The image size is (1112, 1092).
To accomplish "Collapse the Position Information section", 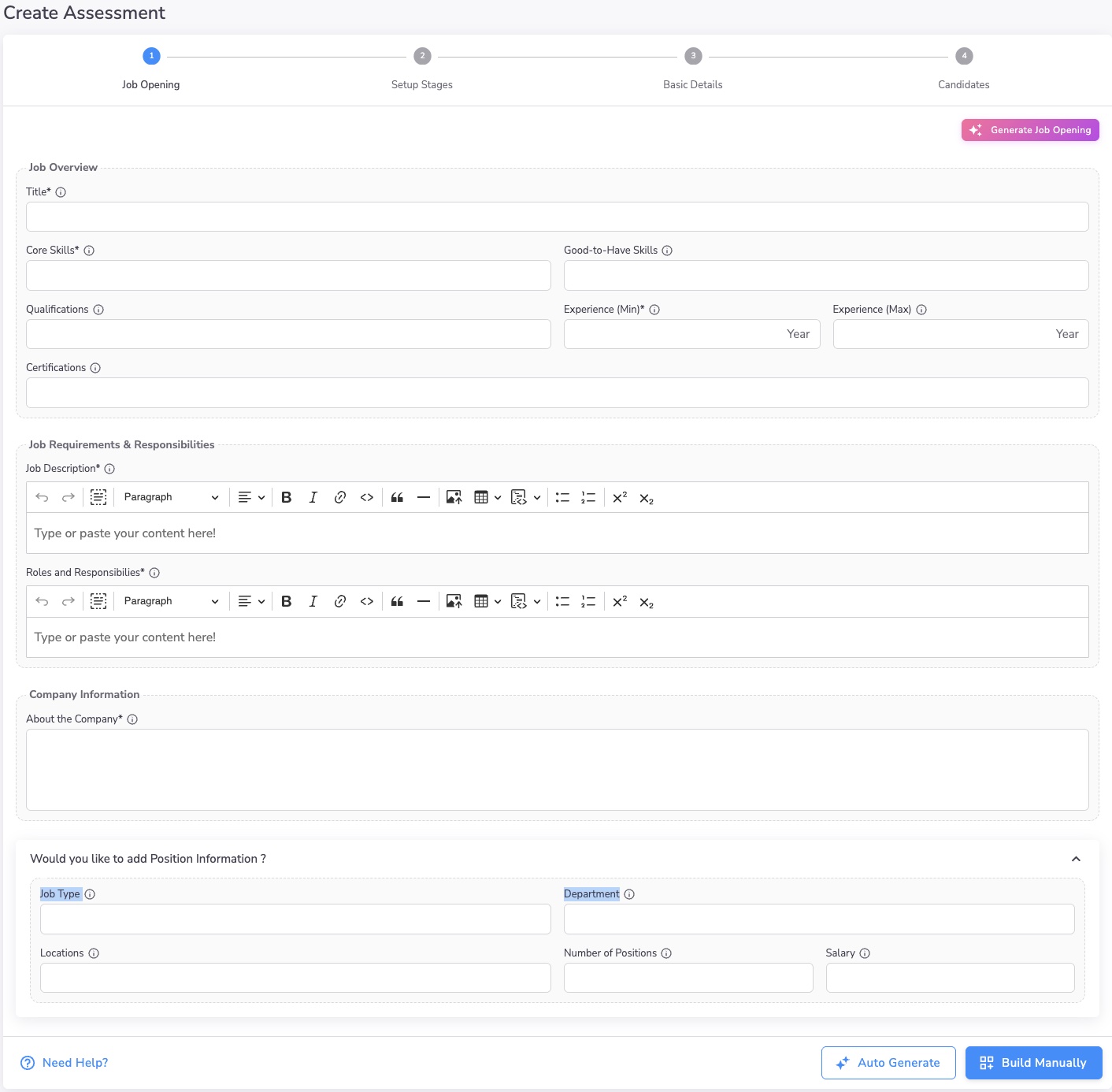I will [1076, 859].
